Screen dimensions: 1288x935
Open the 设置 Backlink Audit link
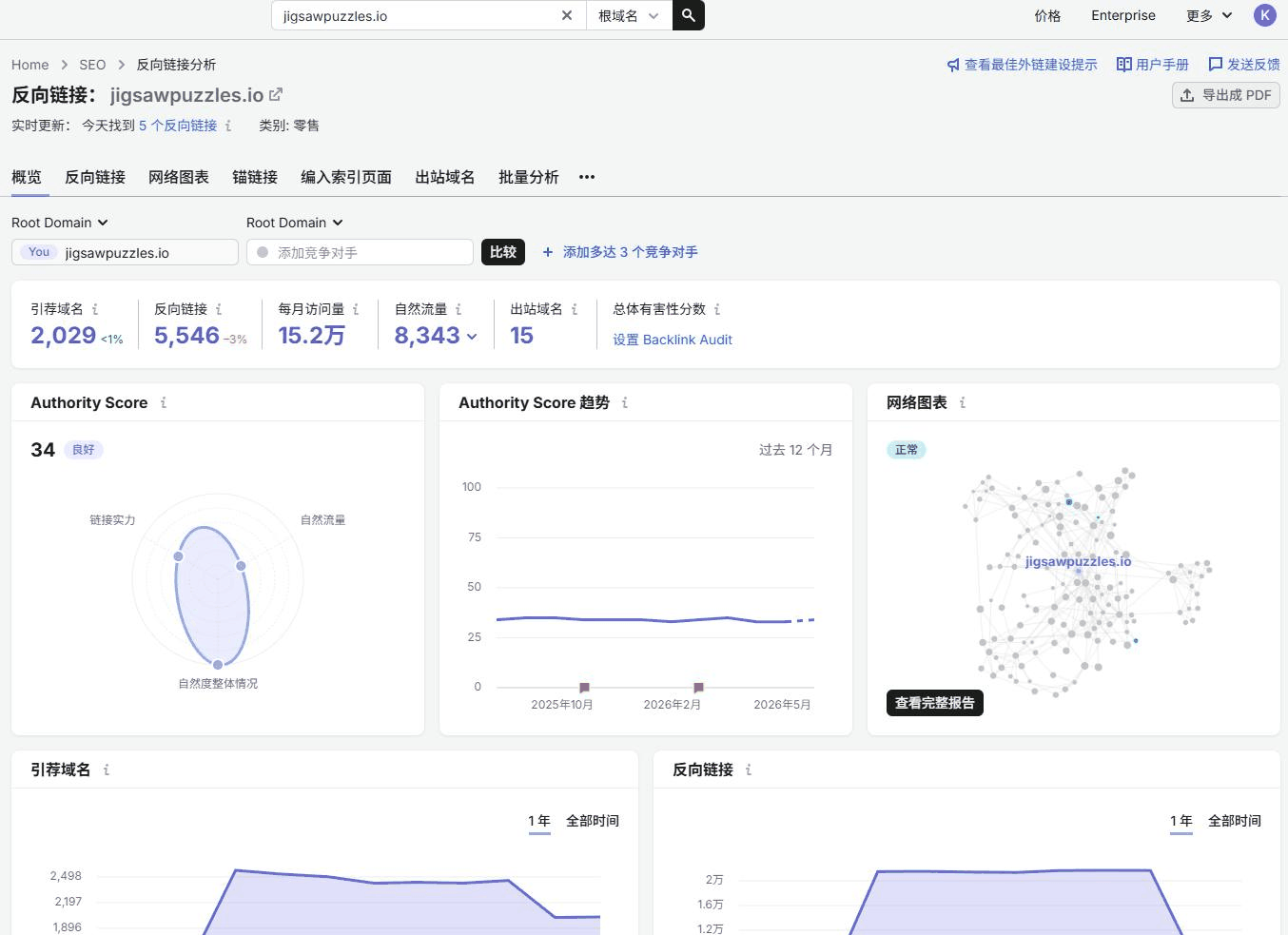[673, 340]
